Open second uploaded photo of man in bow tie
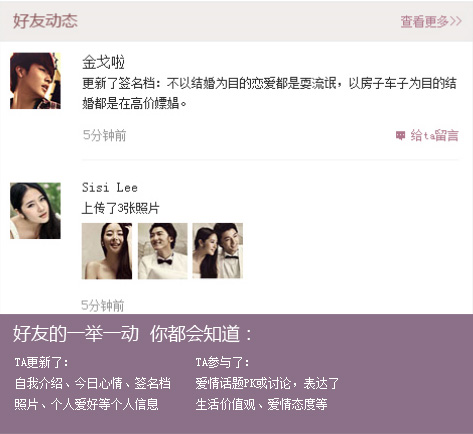 point(163,251)
